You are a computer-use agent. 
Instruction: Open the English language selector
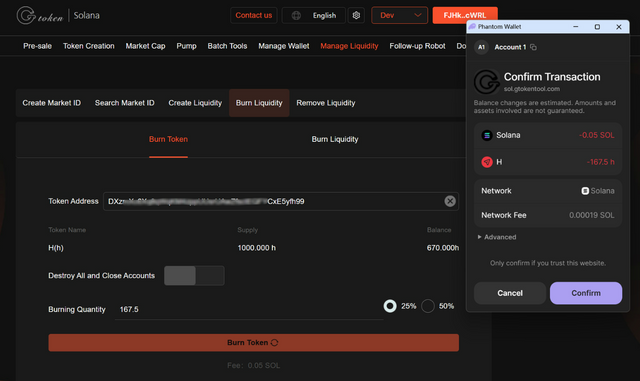coord(313,16)
